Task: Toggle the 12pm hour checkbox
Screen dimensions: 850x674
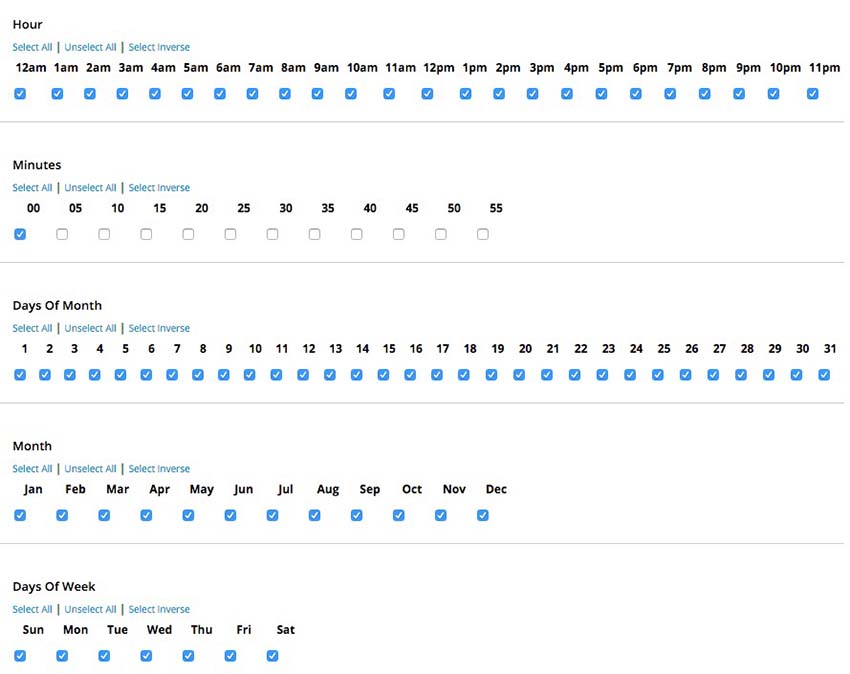Action: [427, 94]
